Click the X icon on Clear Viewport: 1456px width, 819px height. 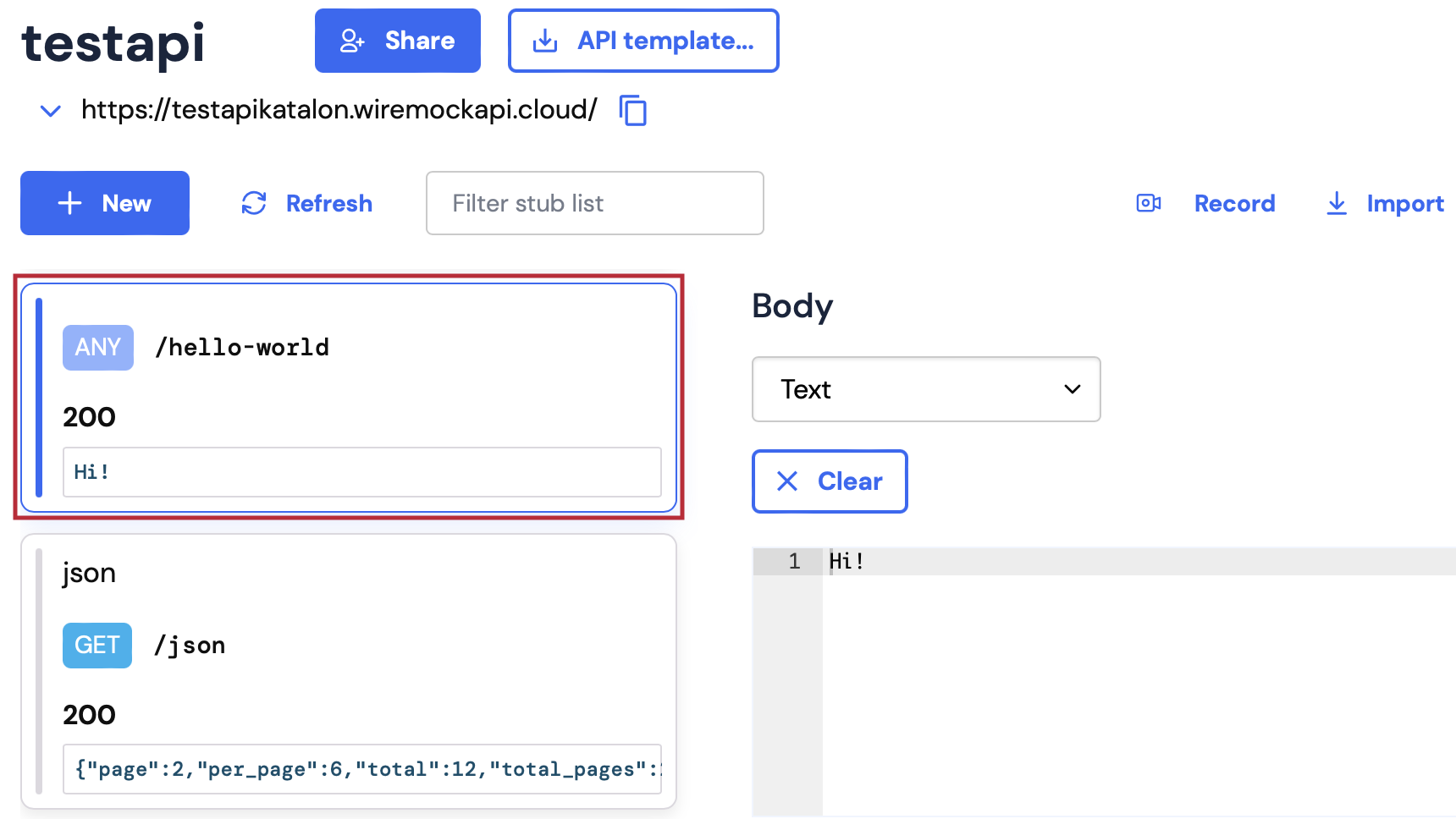(787, 481)
